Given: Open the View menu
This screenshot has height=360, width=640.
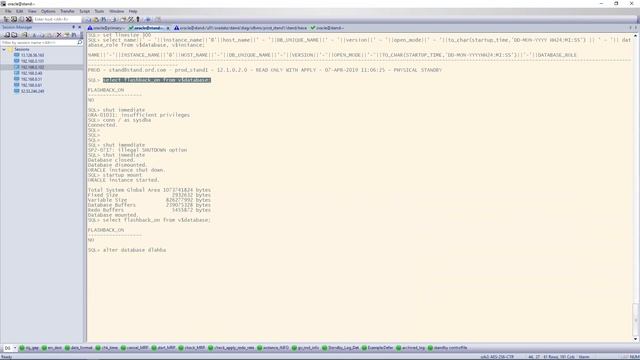Looking at the screenshot, I should pyautogui.click(x=32, y=11).
